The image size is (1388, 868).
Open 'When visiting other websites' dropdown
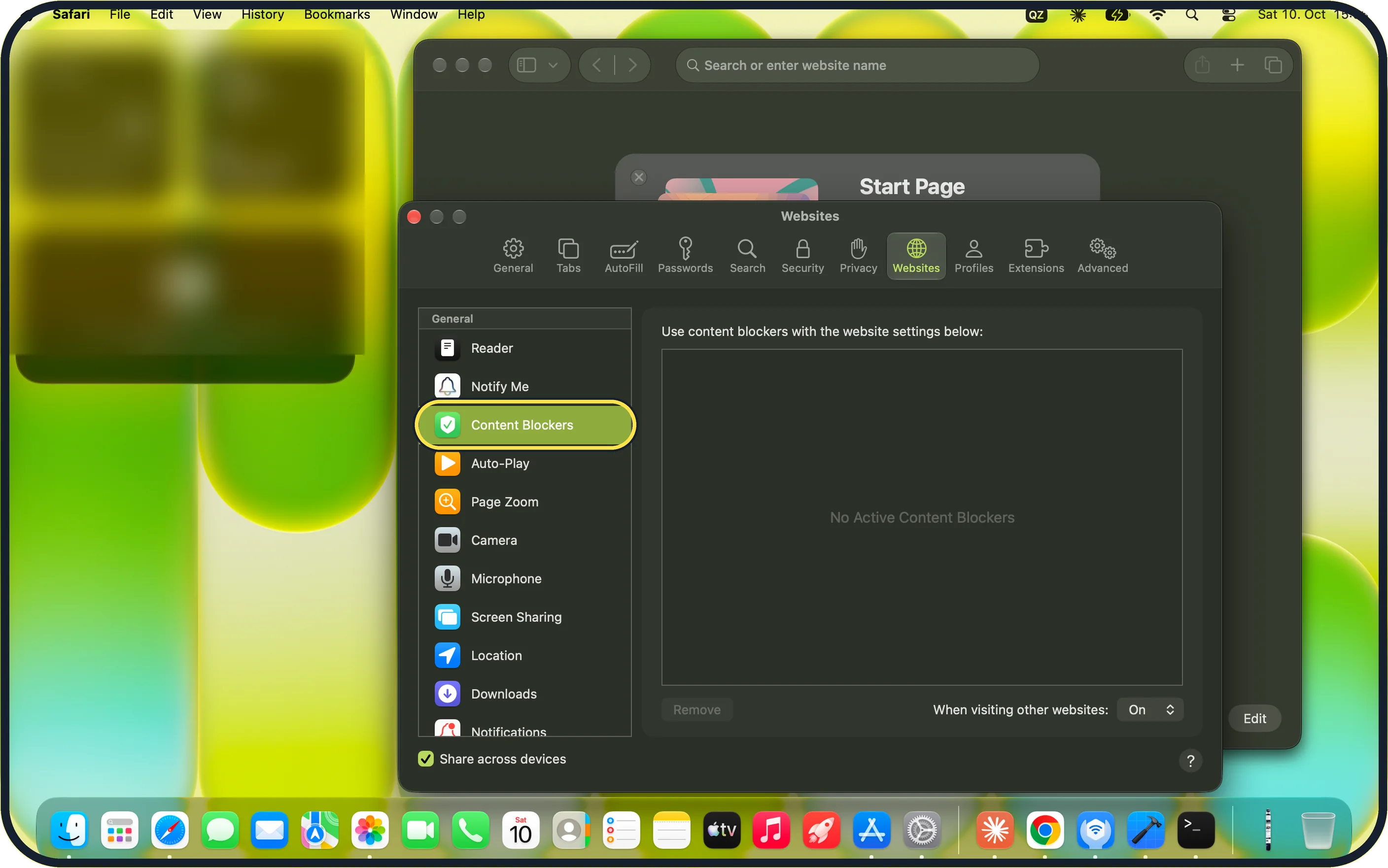(x=1149, y=709)
